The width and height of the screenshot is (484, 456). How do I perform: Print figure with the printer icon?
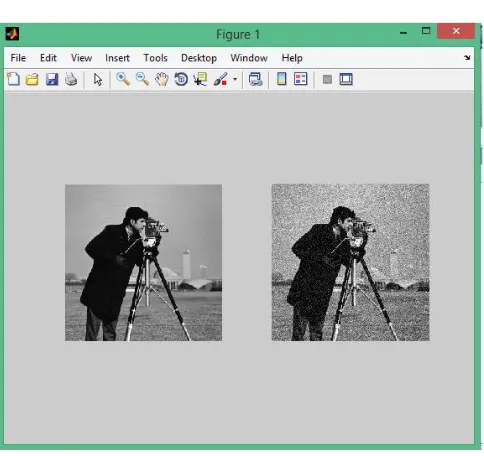click(71, 79)
